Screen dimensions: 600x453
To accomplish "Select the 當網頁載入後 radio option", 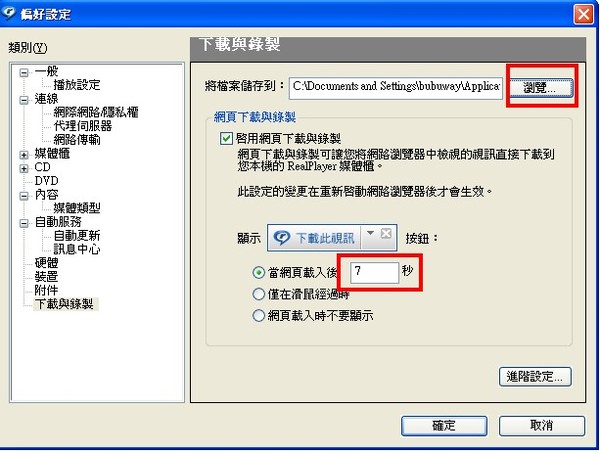I will [x=259, y=272].
